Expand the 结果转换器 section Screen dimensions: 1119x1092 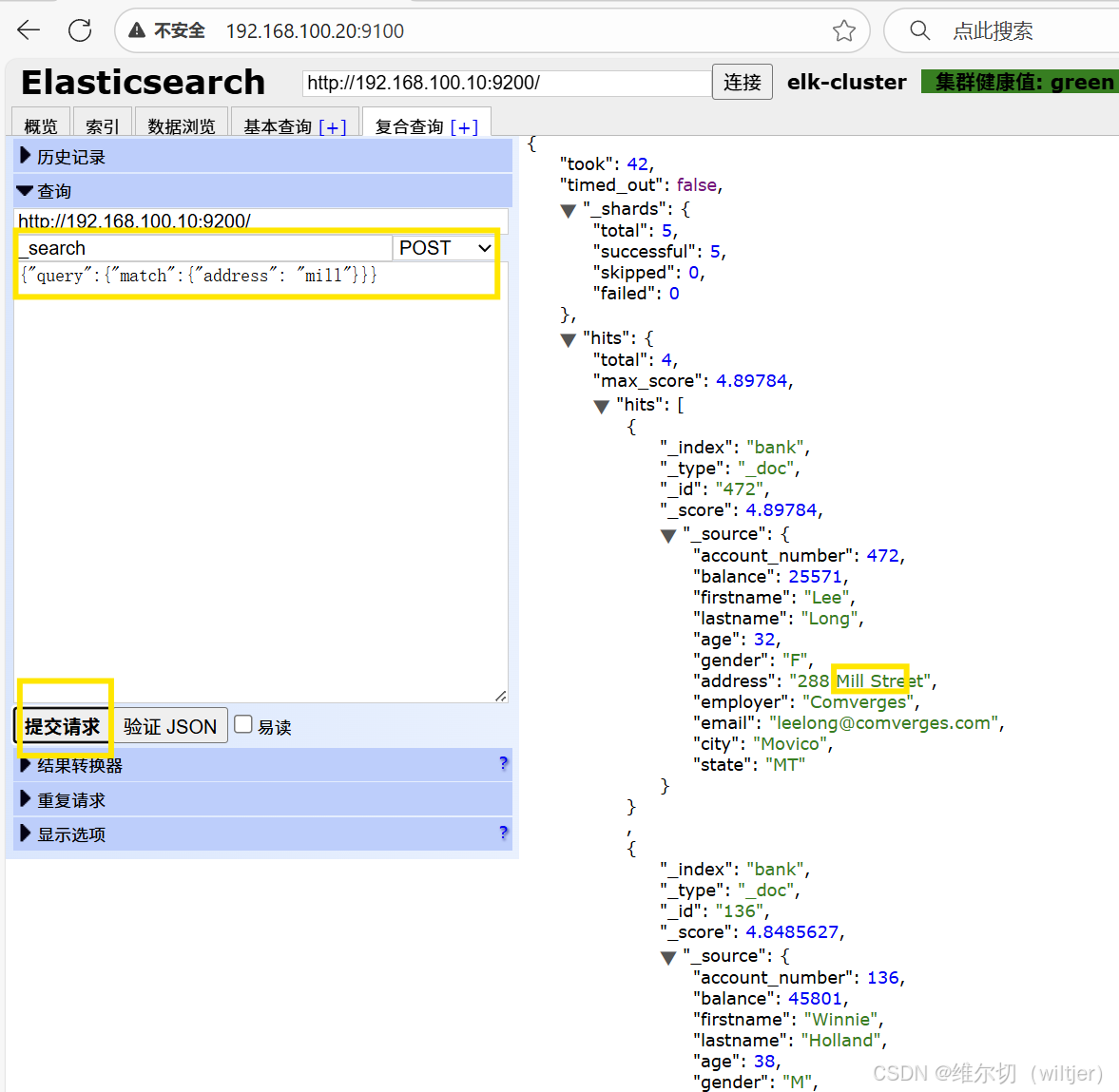262,765
